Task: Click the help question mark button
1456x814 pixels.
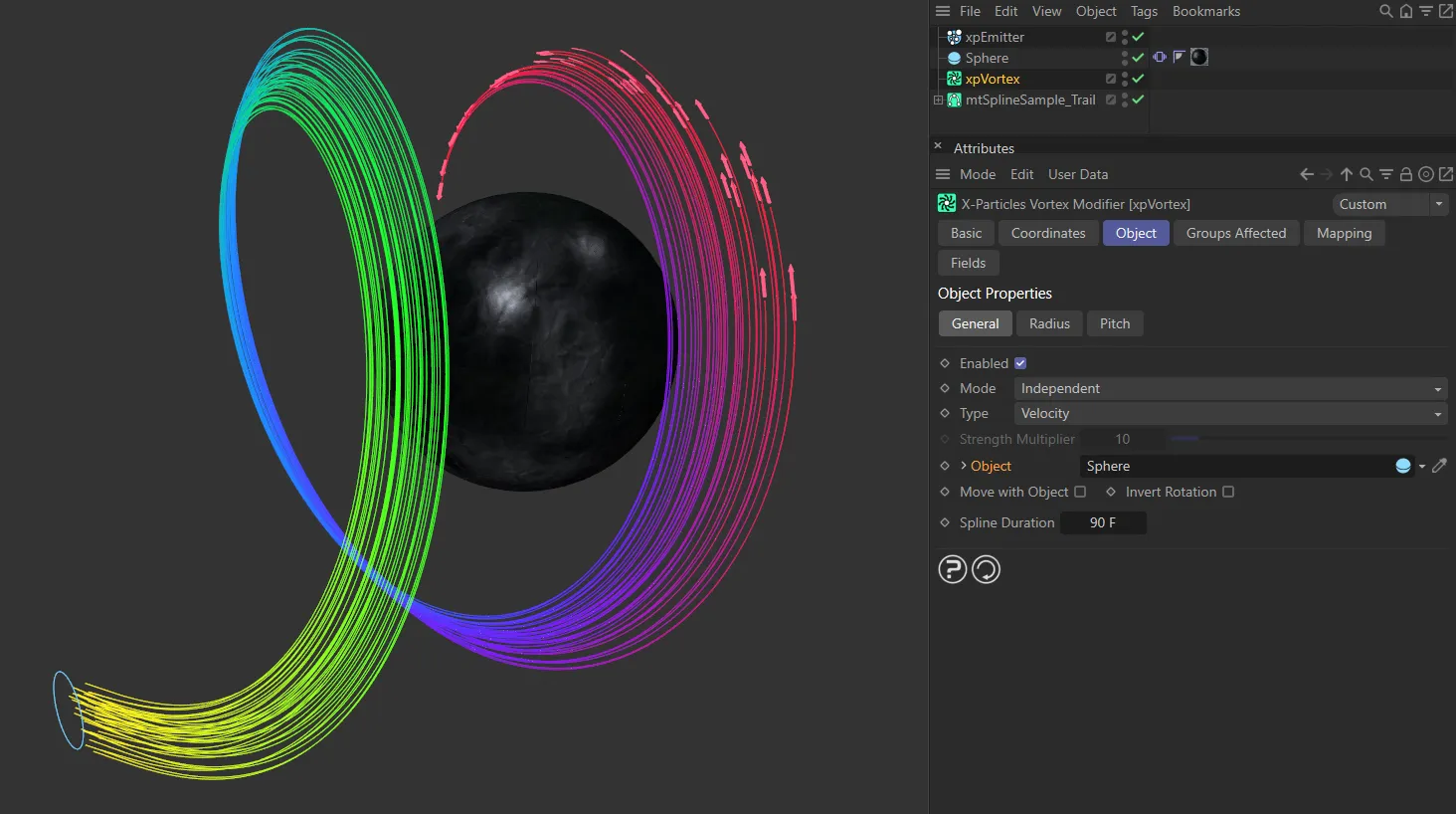Action: coord(952,568)
